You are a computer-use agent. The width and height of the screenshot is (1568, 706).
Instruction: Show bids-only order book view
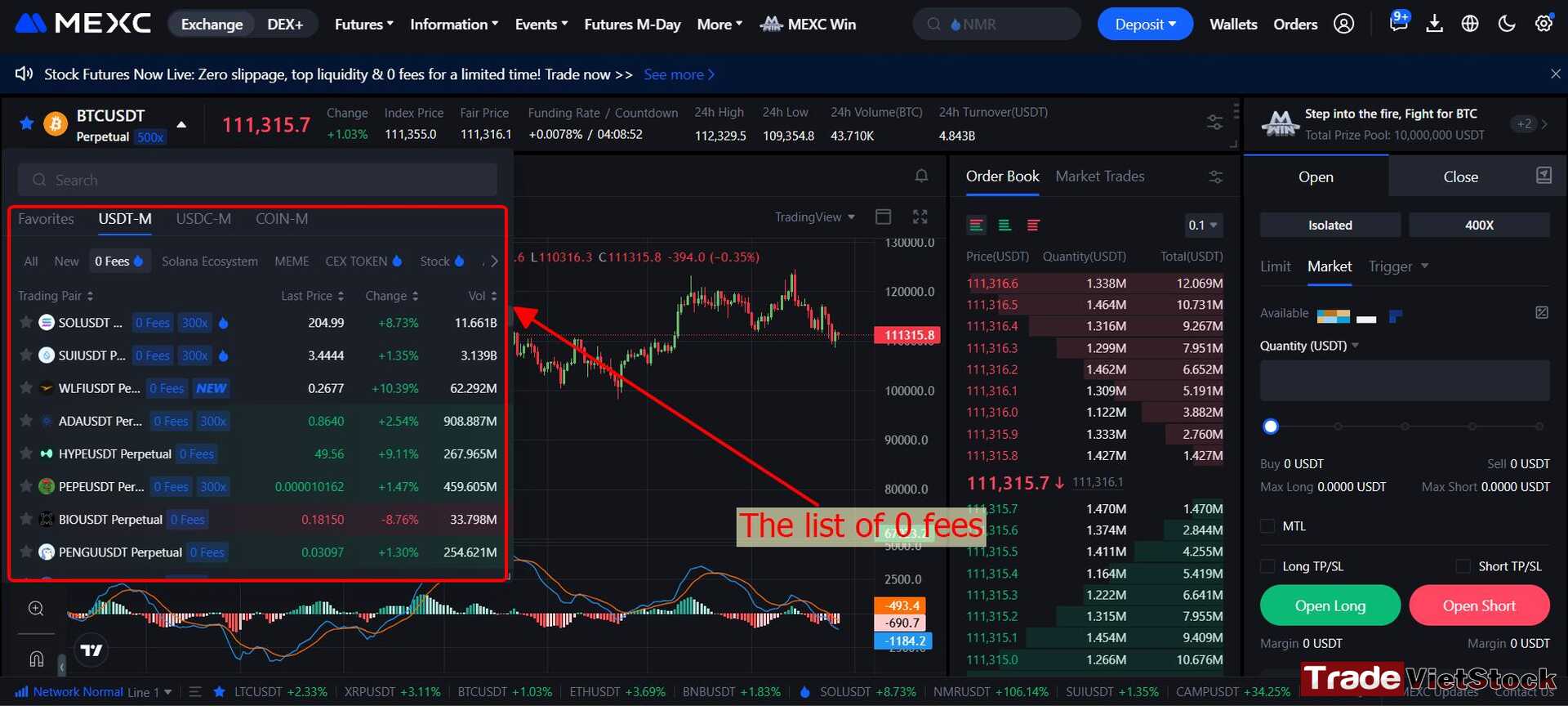(x=1004, y=225)
